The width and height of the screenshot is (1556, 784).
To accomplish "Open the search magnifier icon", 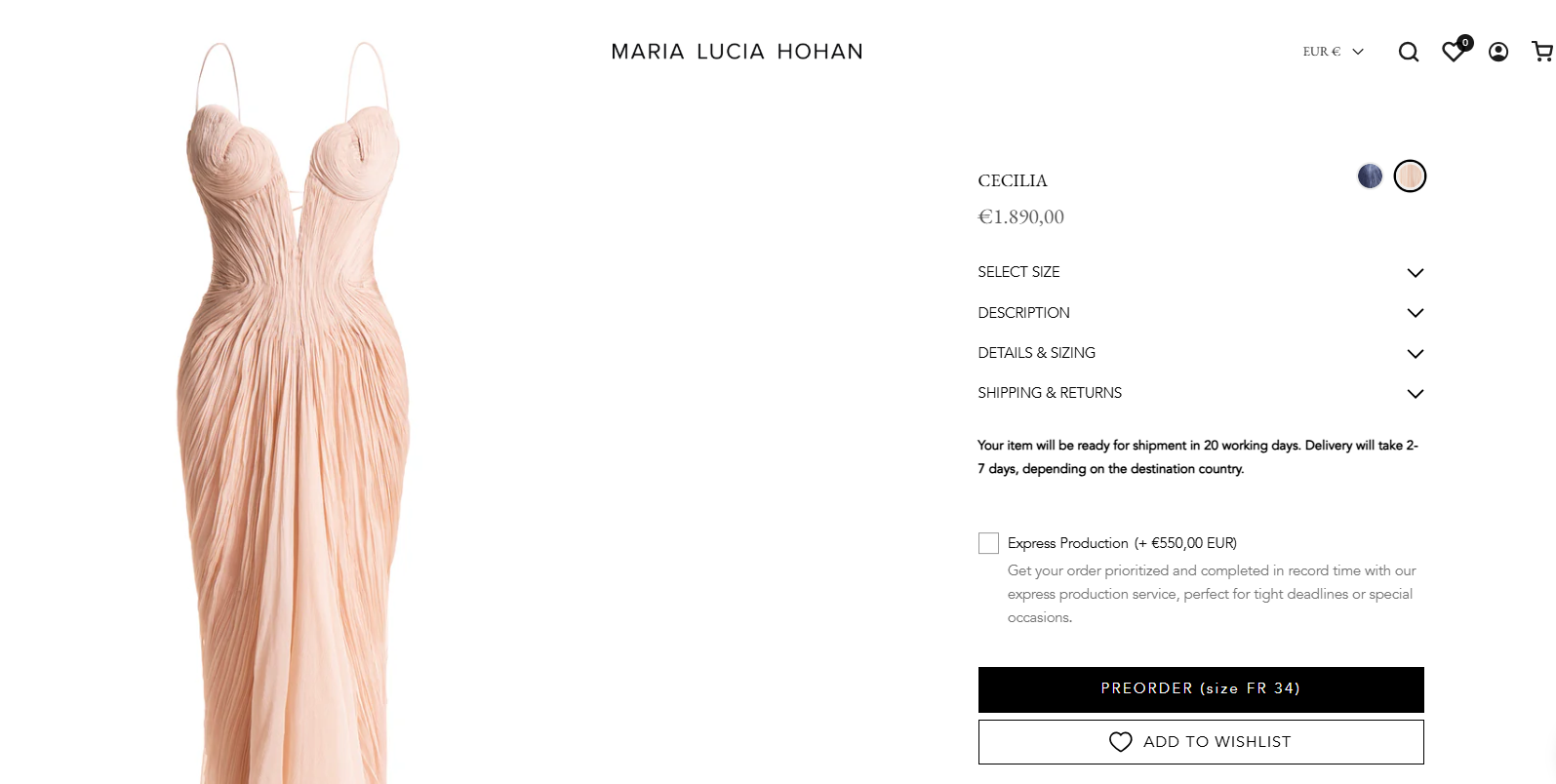I will [x=1408, y=52].
